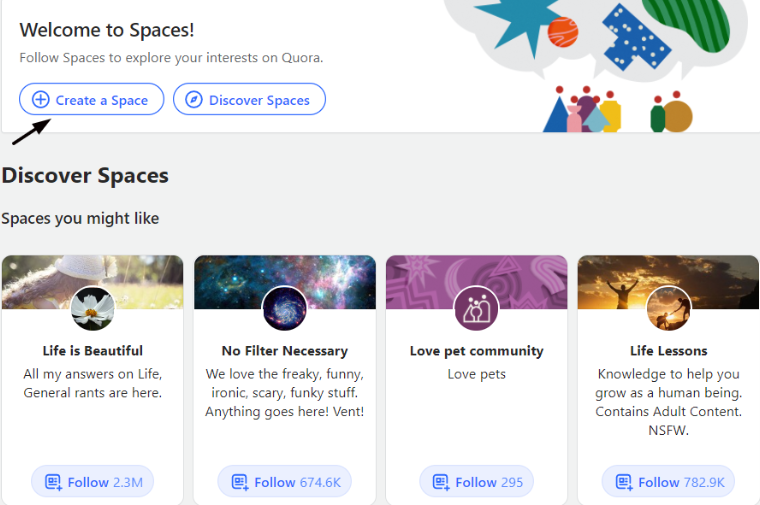
Task: Click the Create a Space button
Action: click(92, 99)
